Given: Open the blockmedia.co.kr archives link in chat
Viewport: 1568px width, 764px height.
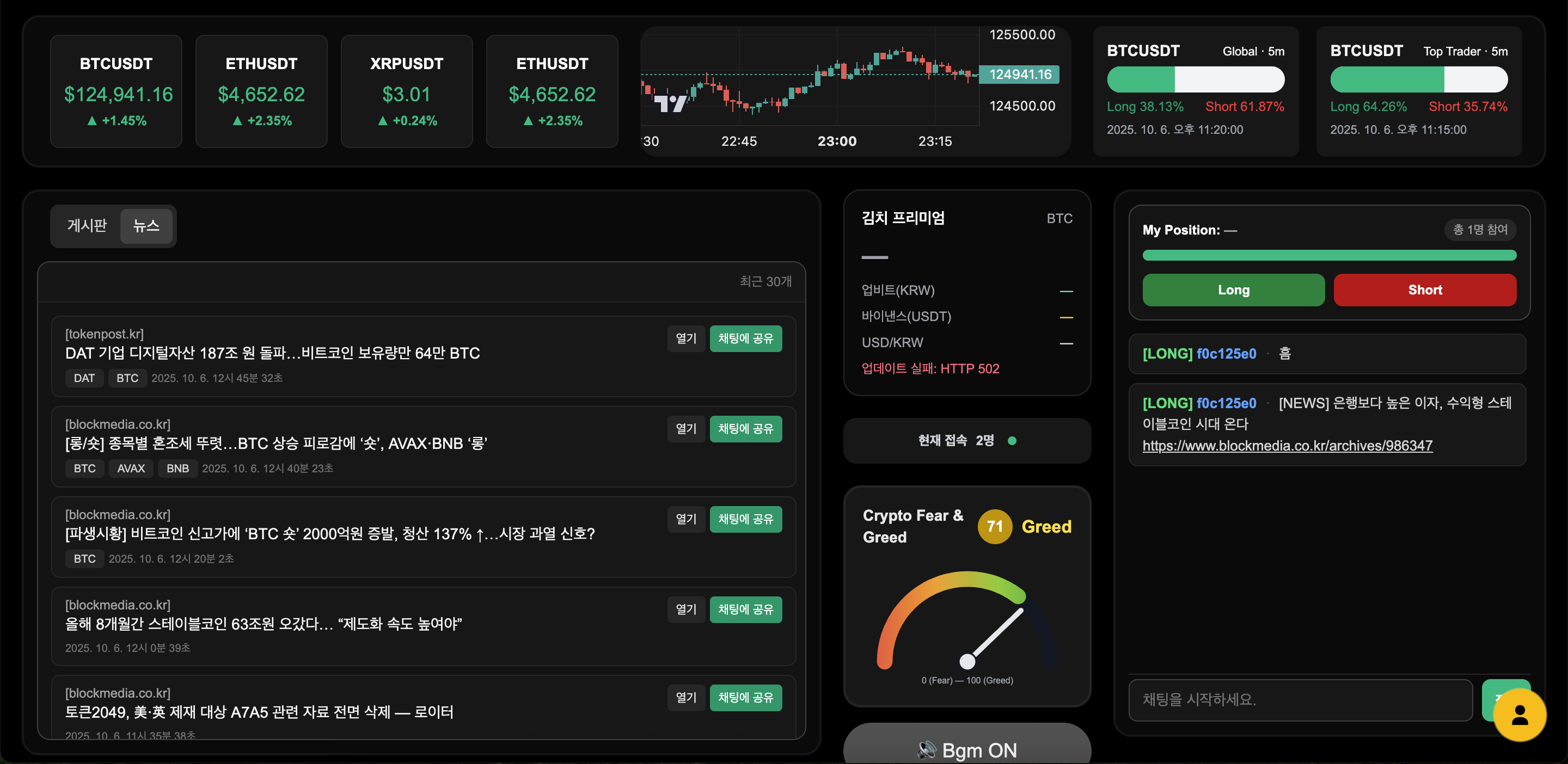Looking at the screenshot, I should [1287, 445].
